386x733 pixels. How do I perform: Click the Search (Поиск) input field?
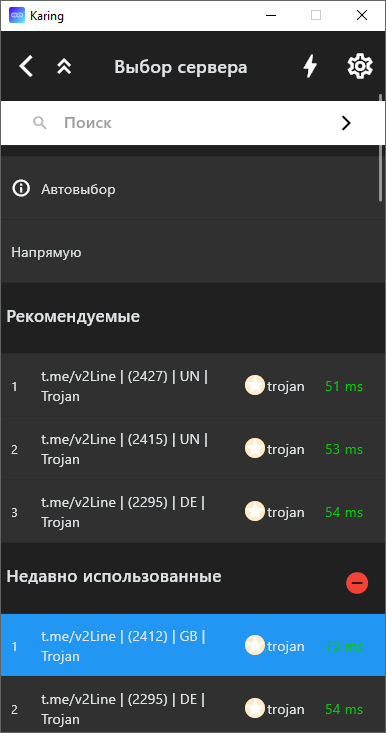click(x=192, y=123)
